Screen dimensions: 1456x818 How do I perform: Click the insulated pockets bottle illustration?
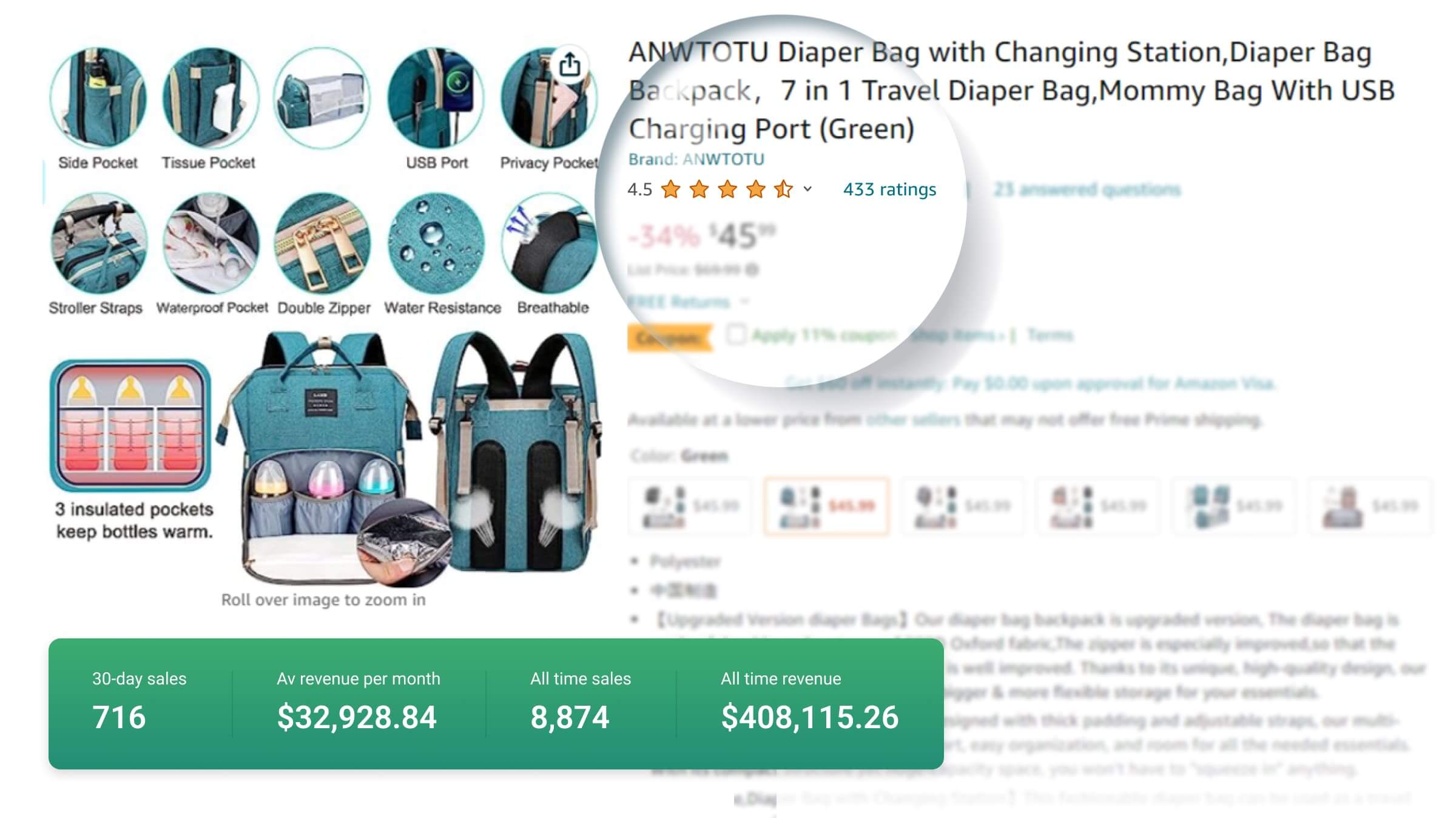click(x=130, y=425)
